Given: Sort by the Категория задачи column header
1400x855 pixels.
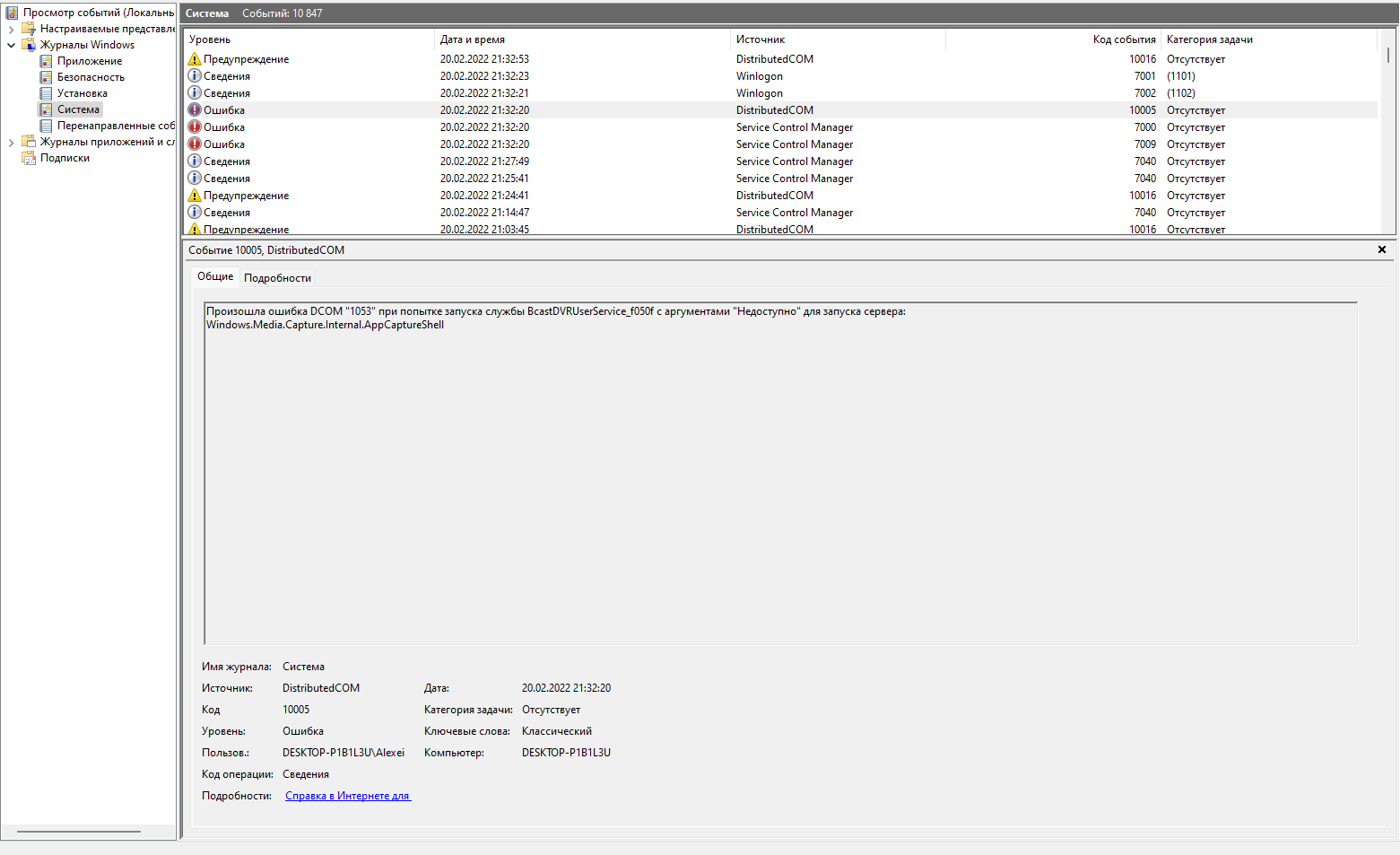Looking at the screenshot, I should click(x=1268, y=39).
